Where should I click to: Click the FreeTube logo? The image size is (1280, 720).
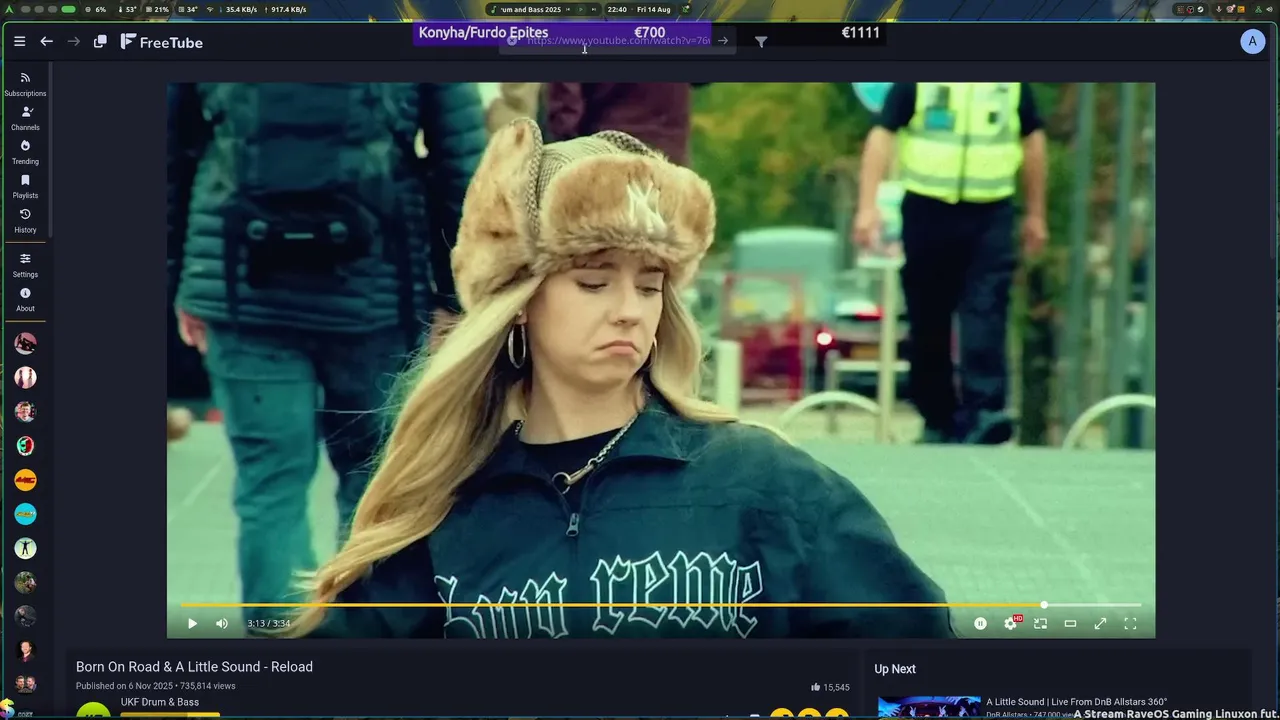pyautogui.click(x=162, y=42)
